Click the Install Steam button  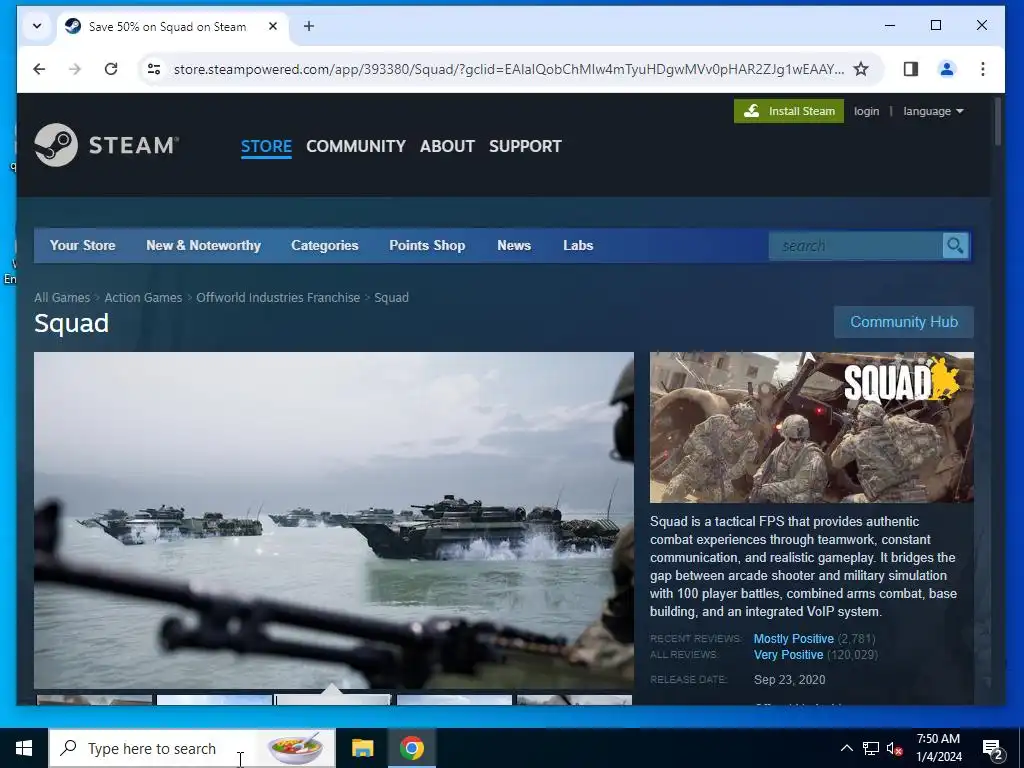click(x=789, y=111)
